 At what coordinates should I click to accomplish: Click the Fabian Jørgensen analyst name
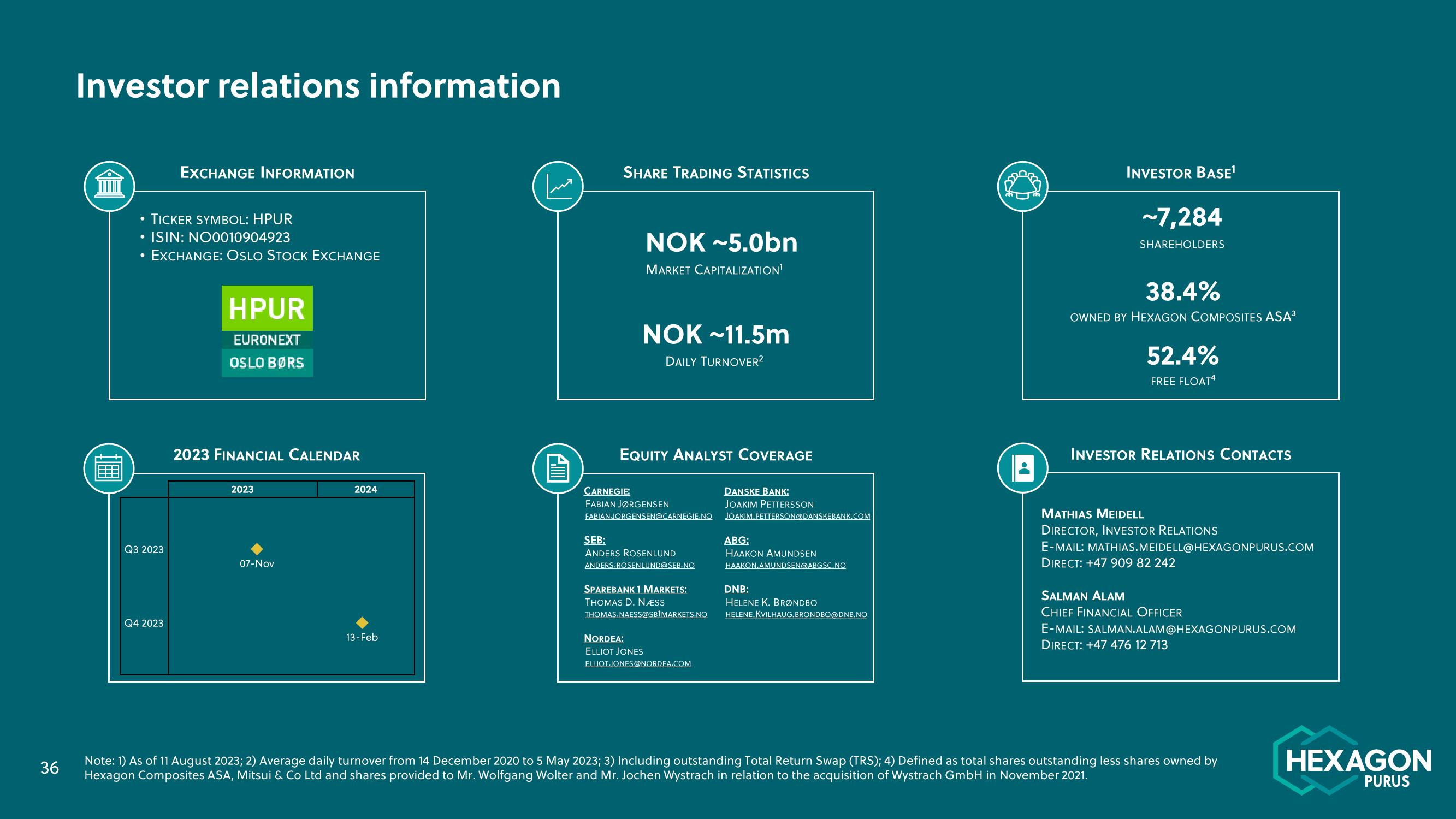(x=627, y=504)
